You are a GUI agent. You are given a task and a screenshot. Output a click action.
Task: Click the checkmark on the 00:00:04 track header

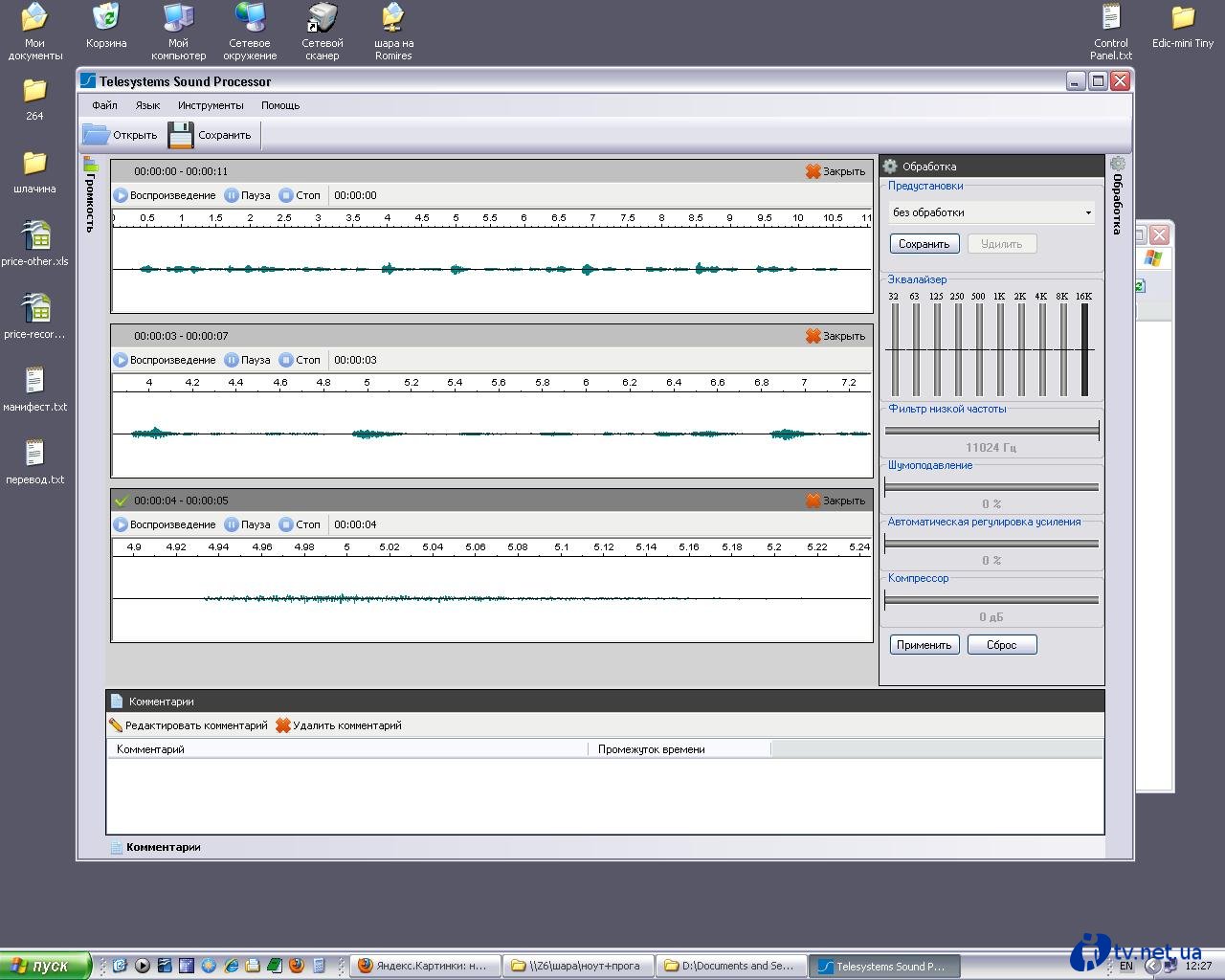tap(121, 501)
